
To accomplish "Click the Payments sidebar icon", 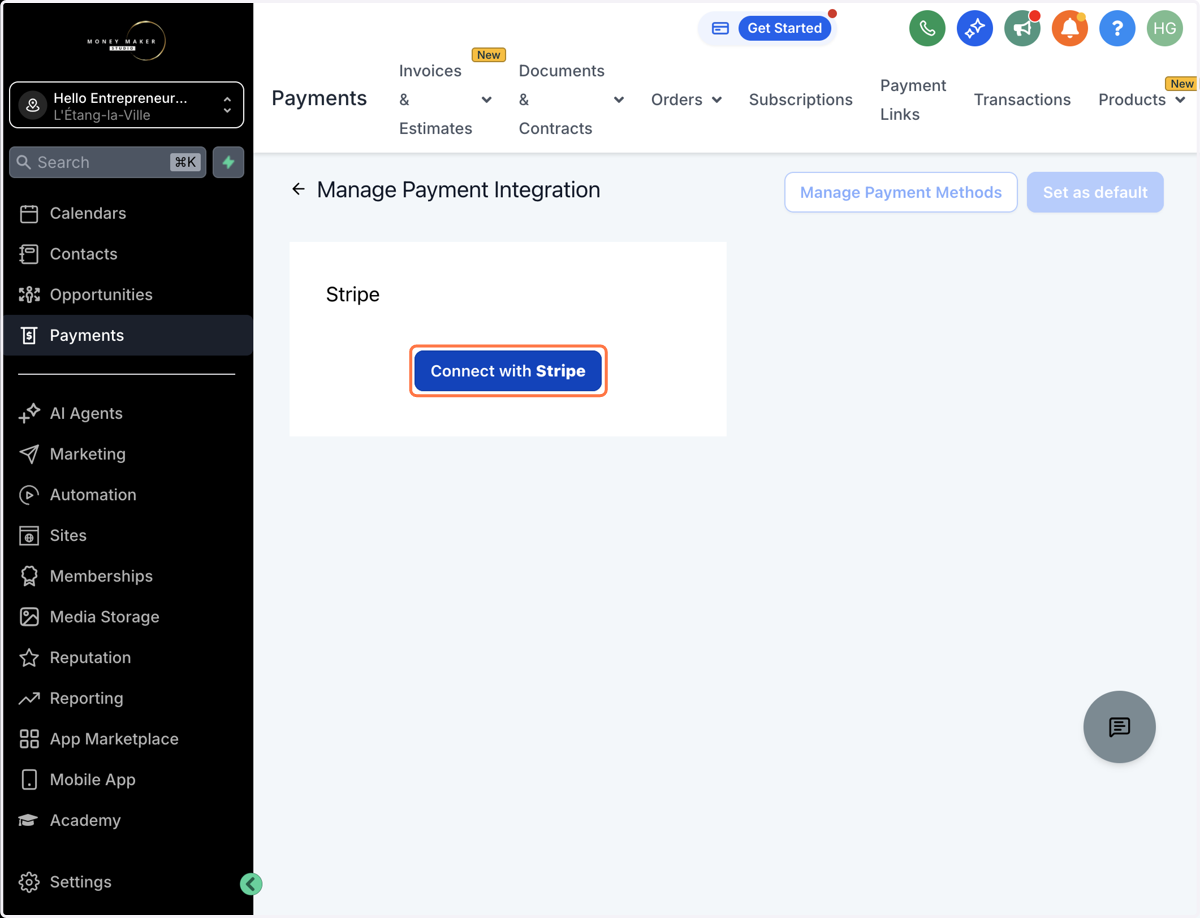I will tap(29, 335).
